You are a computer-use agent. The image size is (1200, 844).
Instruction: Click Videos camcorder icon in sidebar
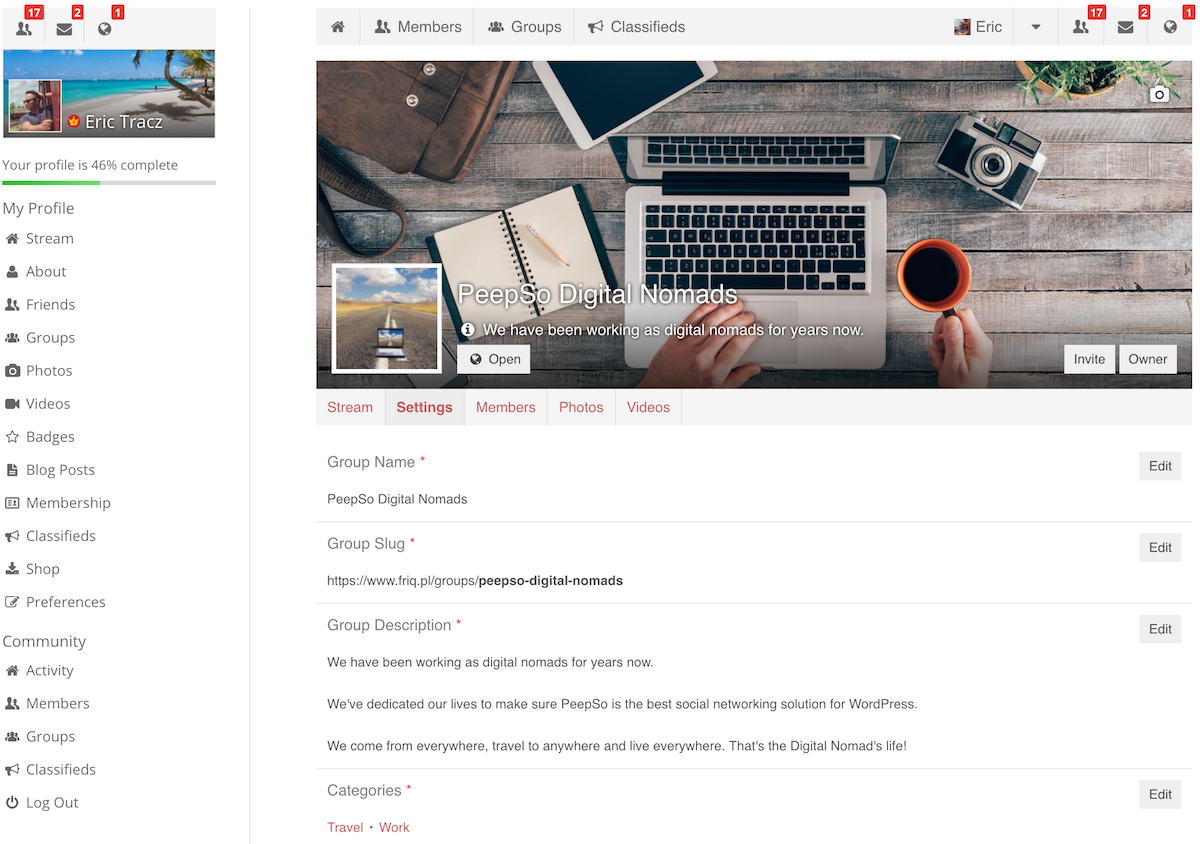click(x=12, y=403)
